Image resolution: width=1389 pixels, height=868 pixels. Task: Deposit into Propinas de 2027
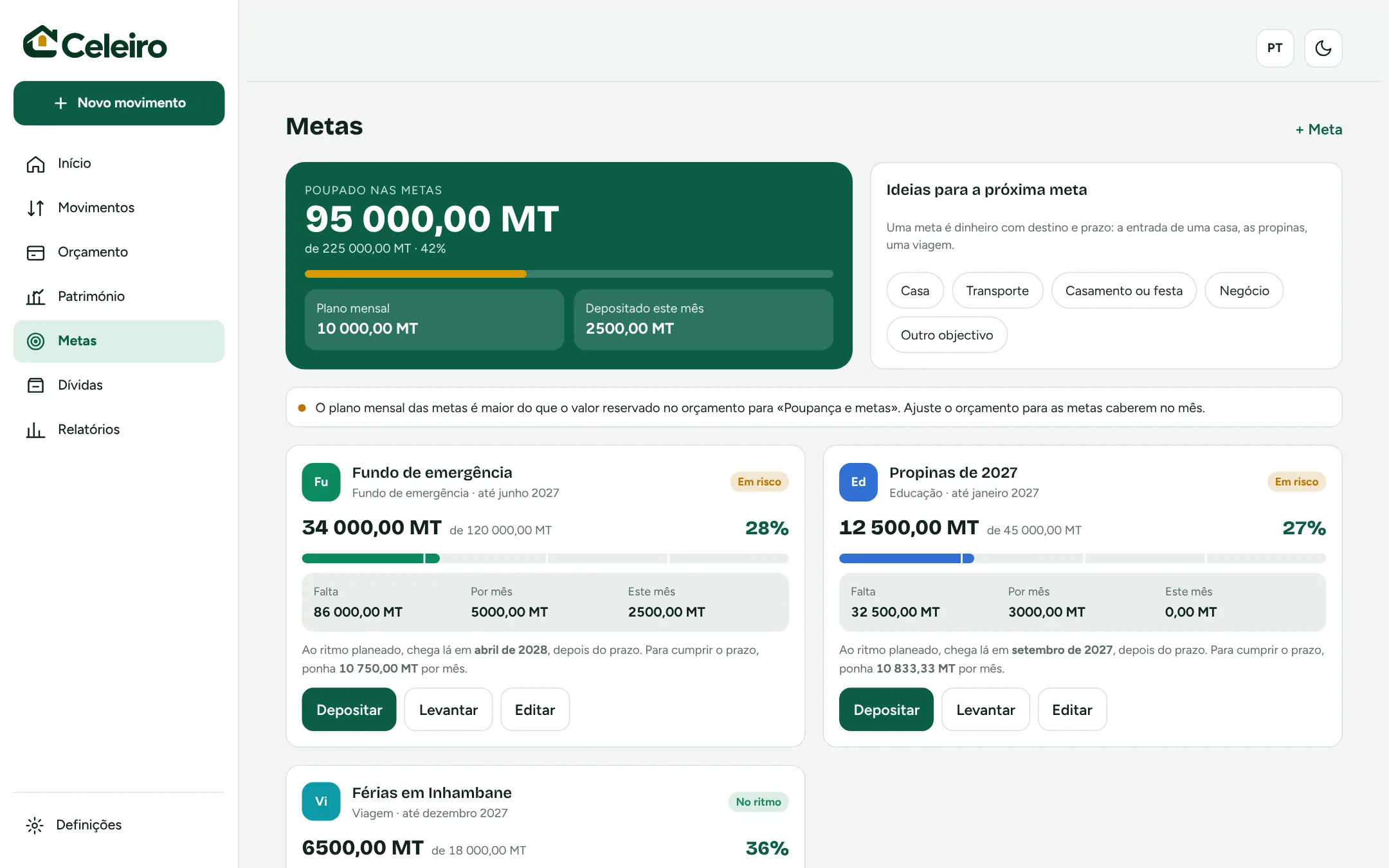click(886, 710)
